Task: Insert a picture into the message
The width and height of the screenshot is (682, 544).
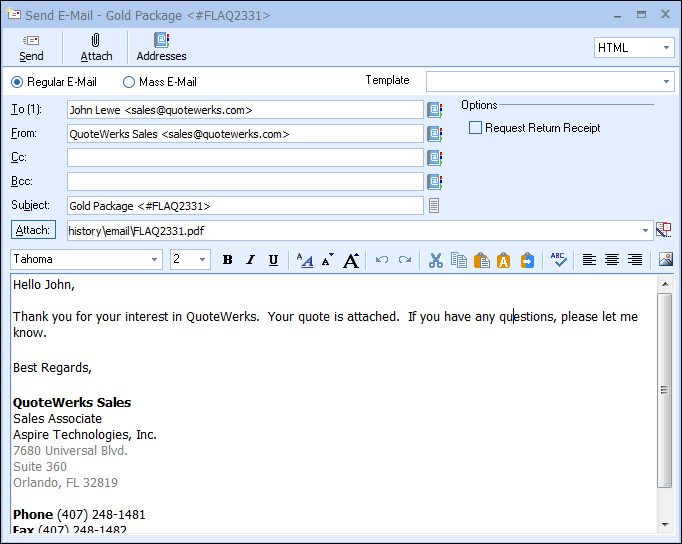Action: [x=666, y=260]
